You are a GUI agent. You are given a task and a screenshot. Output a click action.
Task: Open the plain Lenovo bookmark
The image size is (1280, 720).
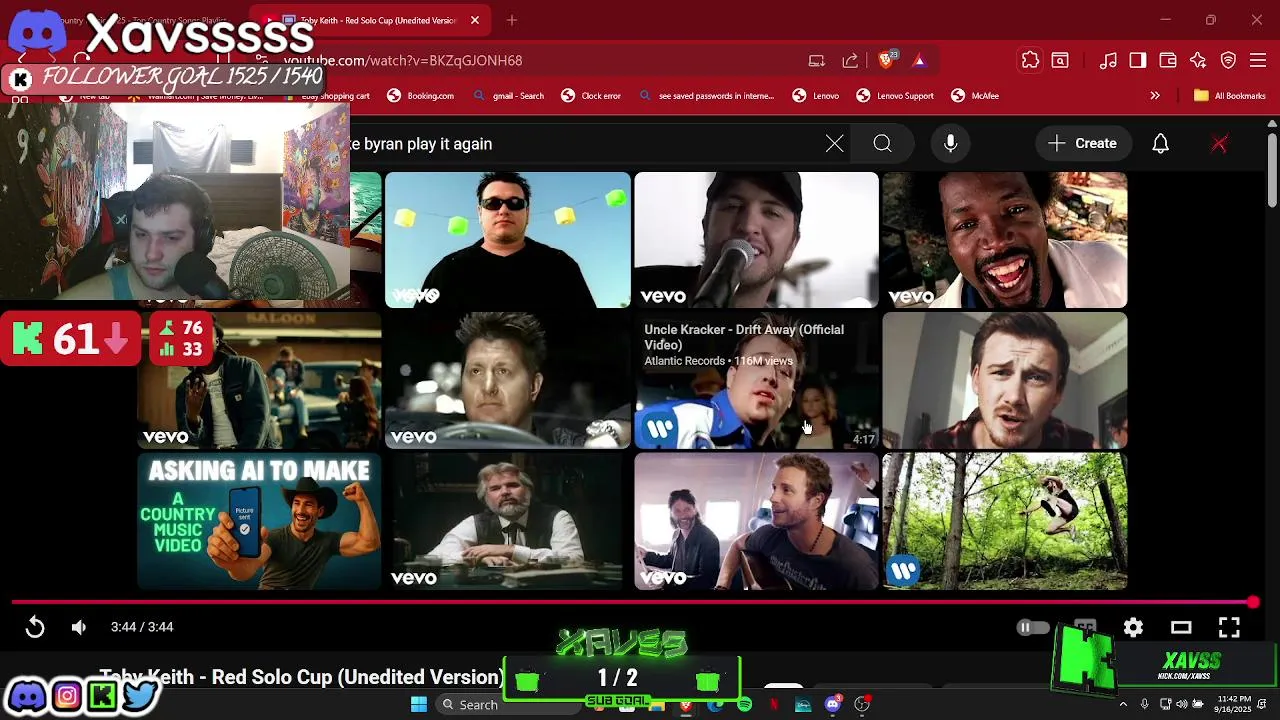(815, 96)
